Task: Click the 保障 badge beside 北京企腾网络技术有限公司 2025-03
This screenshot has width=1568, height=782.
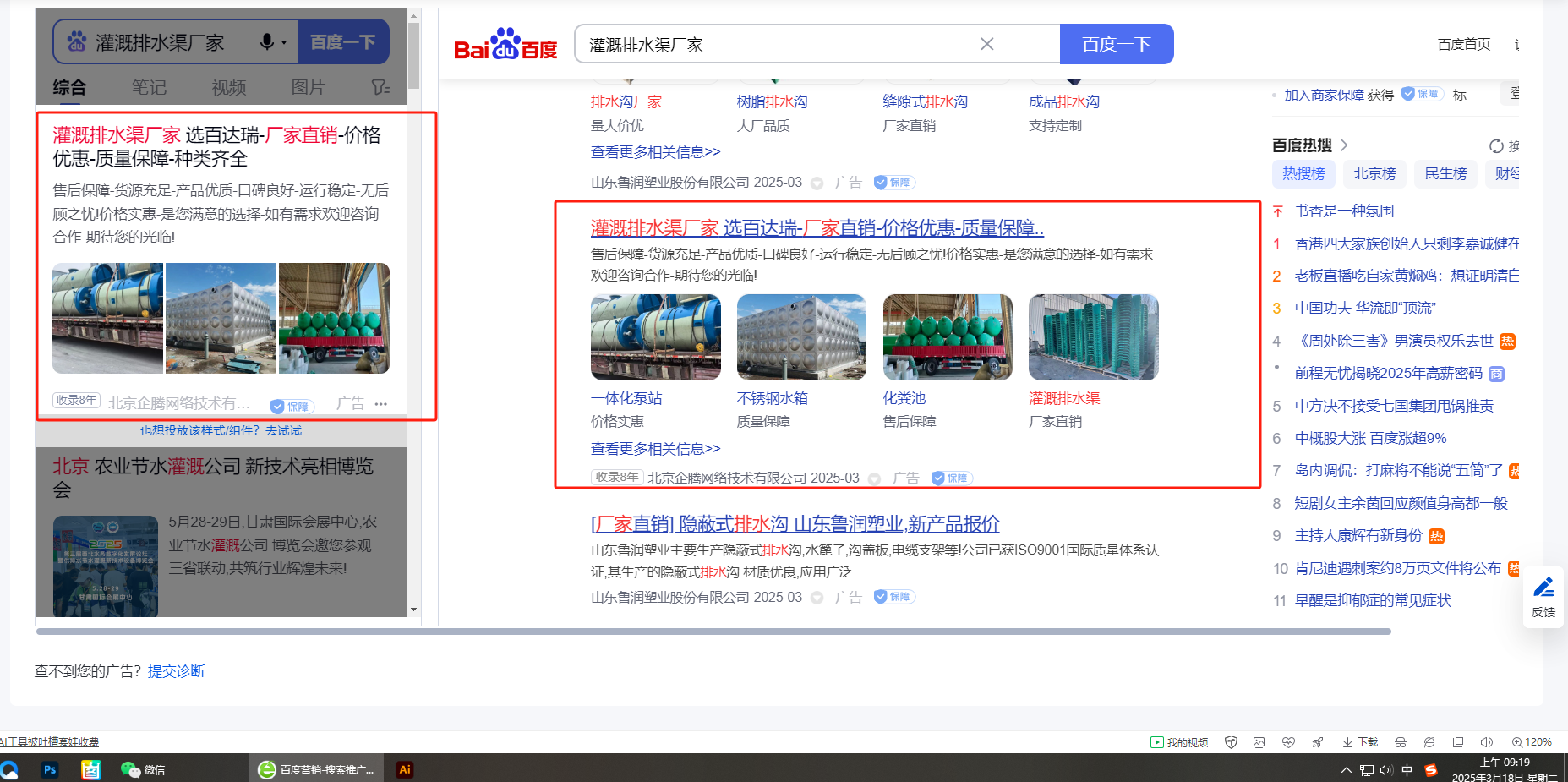Action: (952, 478)
